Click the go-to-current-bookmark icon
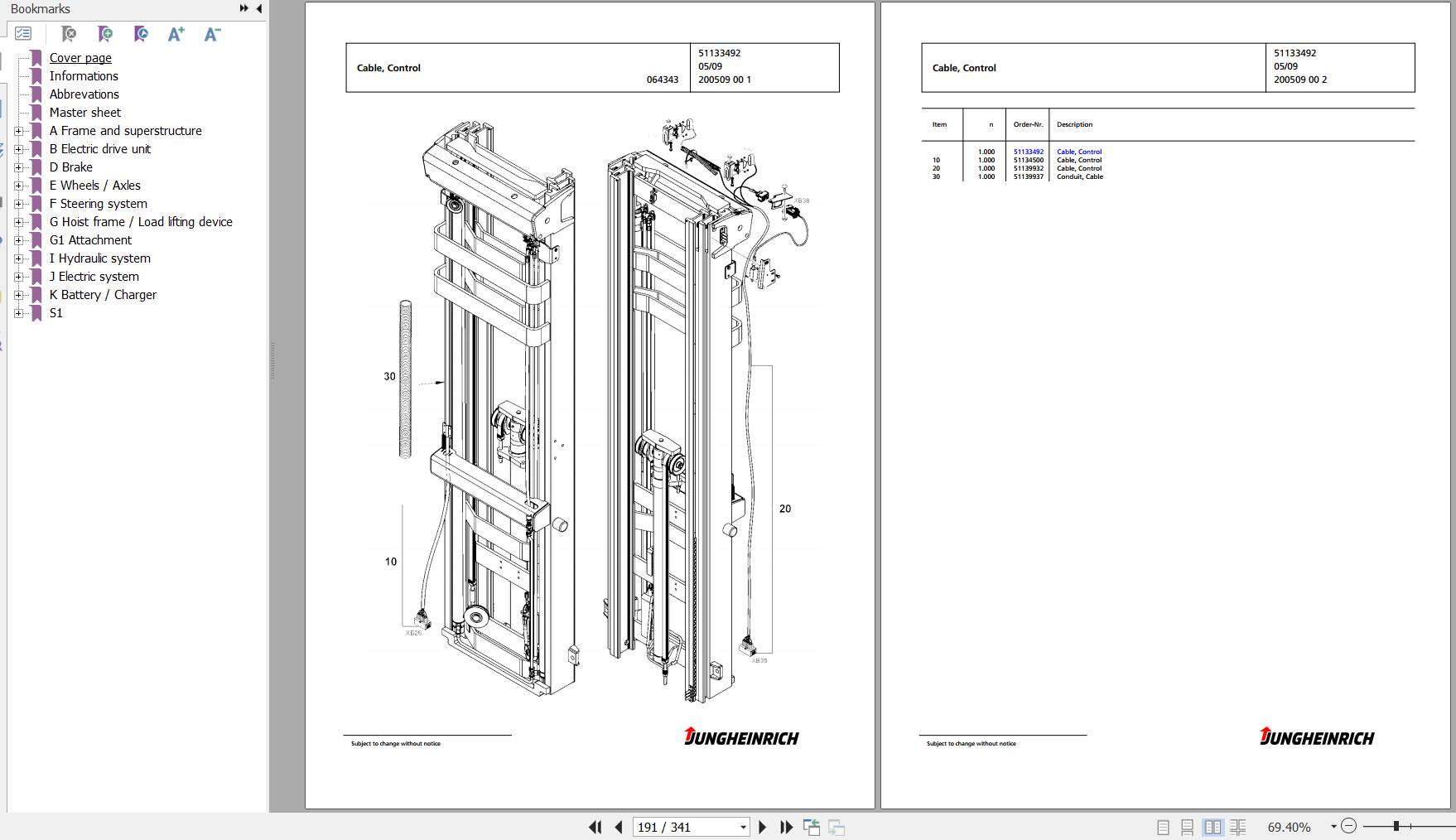The image size is (1456, 840). [141, 34]
